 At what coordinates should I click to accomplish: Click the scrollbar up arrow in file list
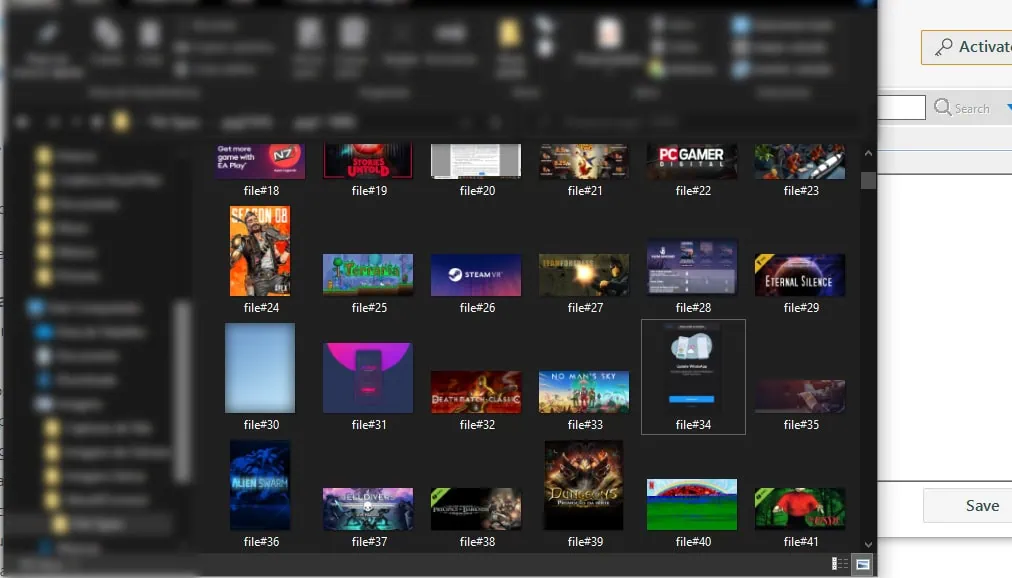[868, 154]
